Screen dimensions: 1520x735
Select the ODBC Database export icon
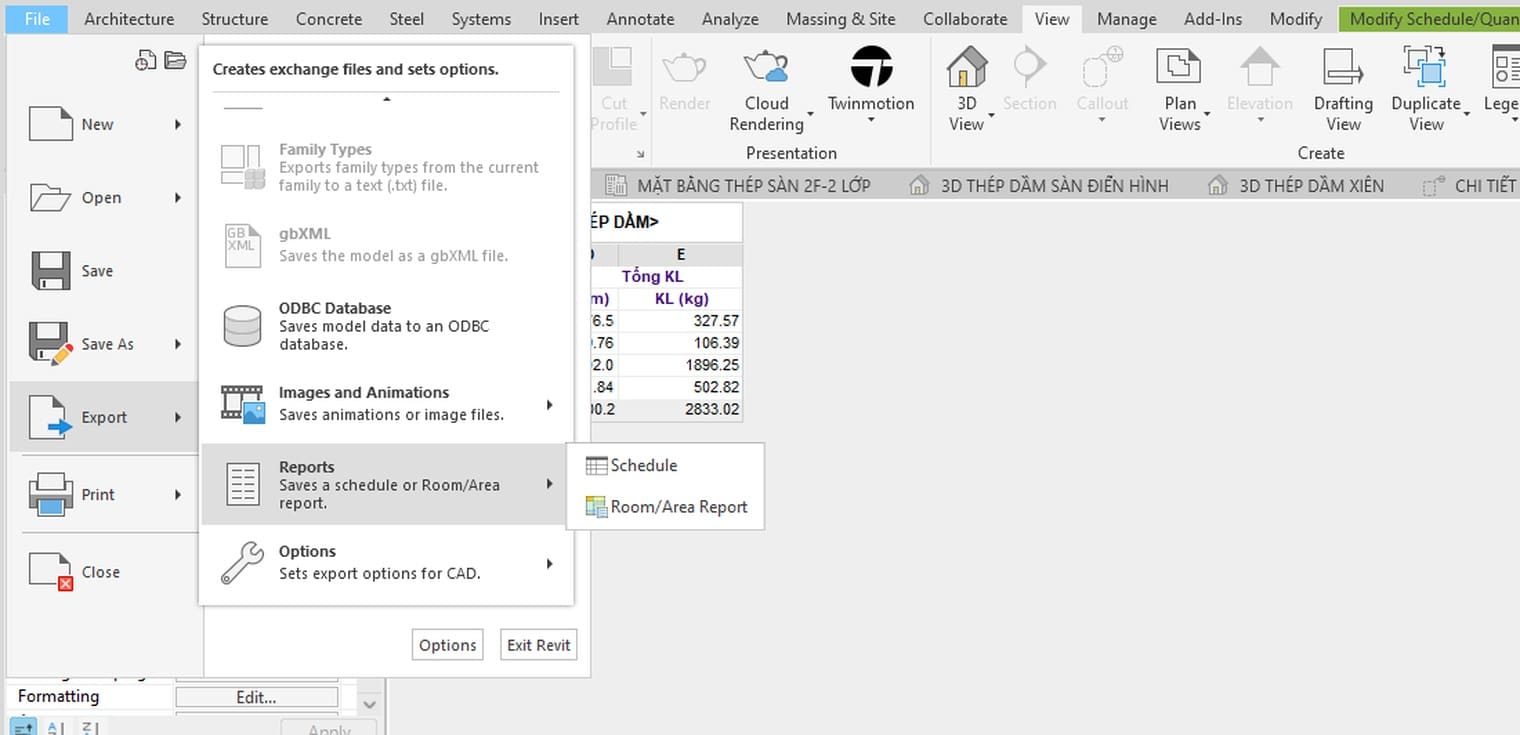(242, 326)
